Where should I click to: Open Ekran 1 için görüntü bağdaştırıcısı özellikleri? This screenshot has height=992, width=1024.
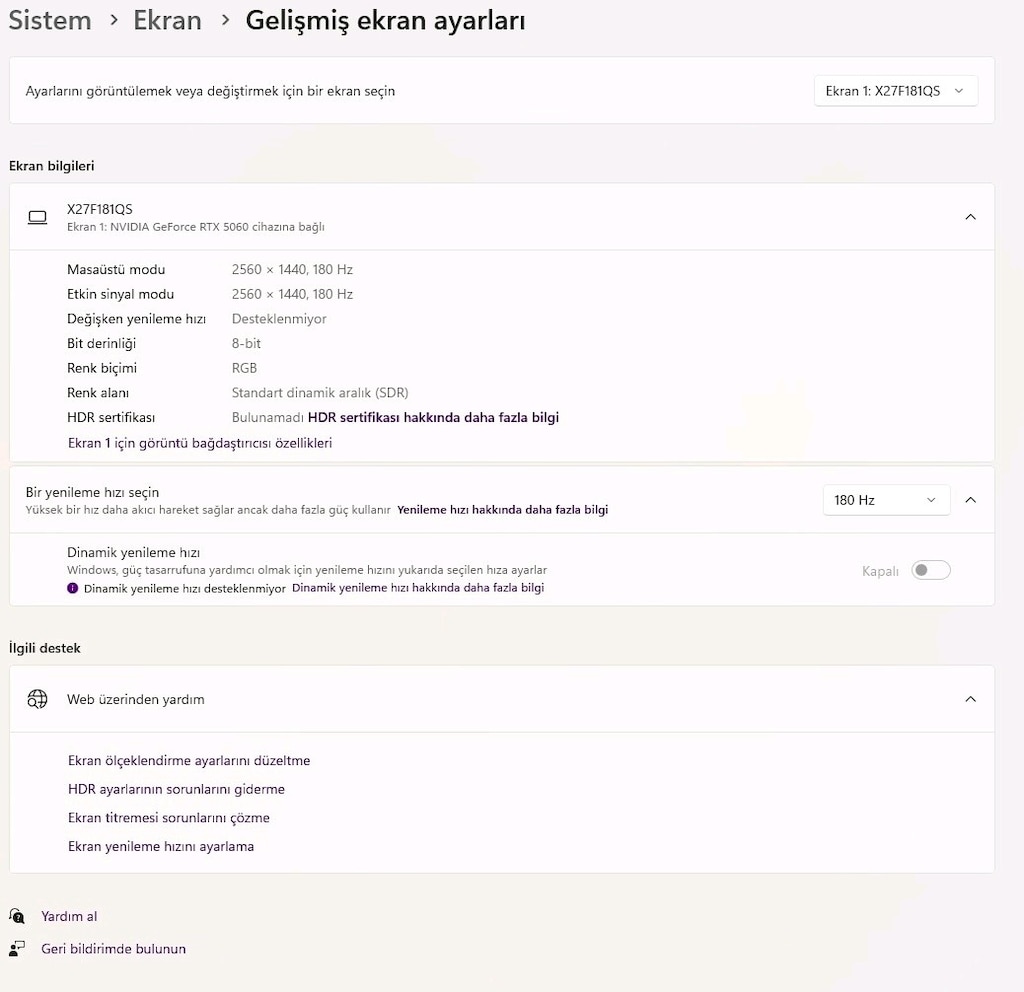[x=200, y=443]
